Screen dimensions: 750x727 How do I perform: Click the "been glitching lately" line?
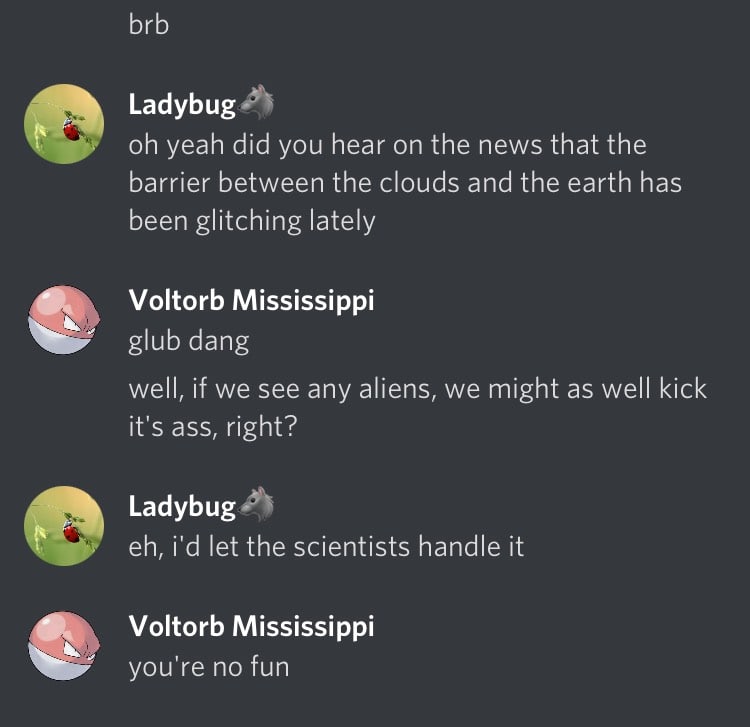[252, 221]
